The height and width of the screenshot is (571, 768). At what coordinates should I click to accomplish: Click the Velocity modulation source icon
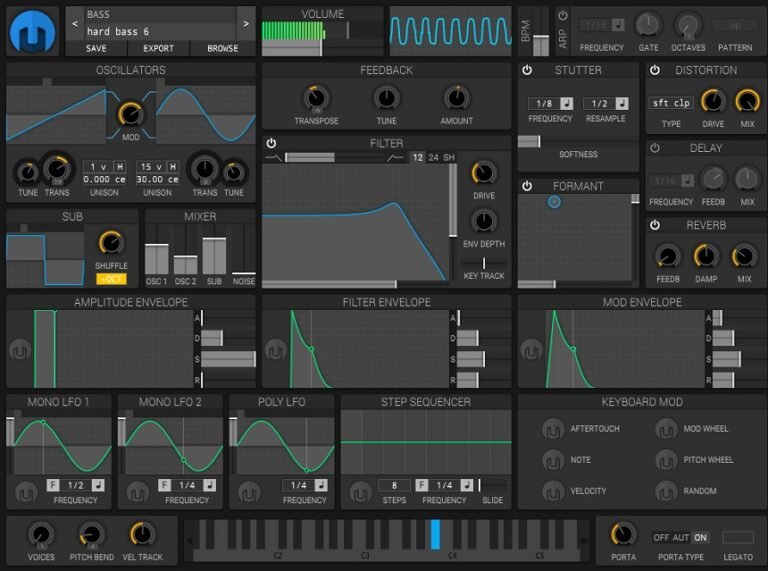click(553, 491)
